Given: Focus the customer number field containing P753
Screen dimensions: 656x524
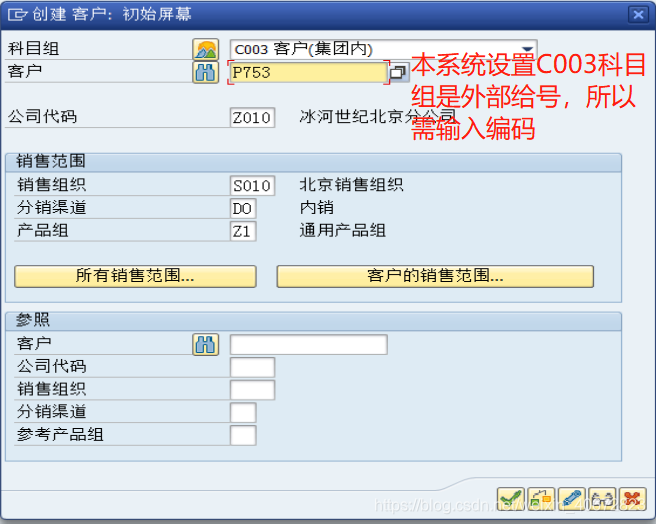Looking at the screenshot, I should (308, 72).
